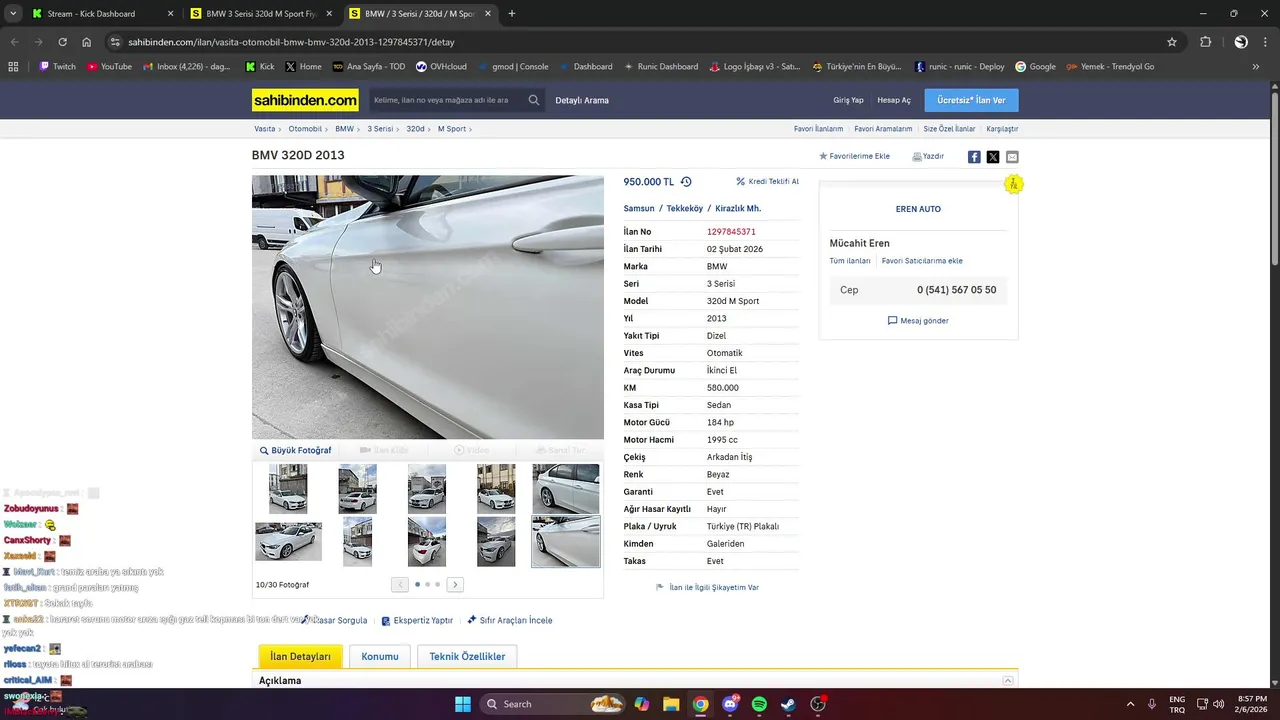Image resolution: width=1280 pixels, height=720 pixels.
Task: Open Detaylı Arama link
Action: click(582, 100)
